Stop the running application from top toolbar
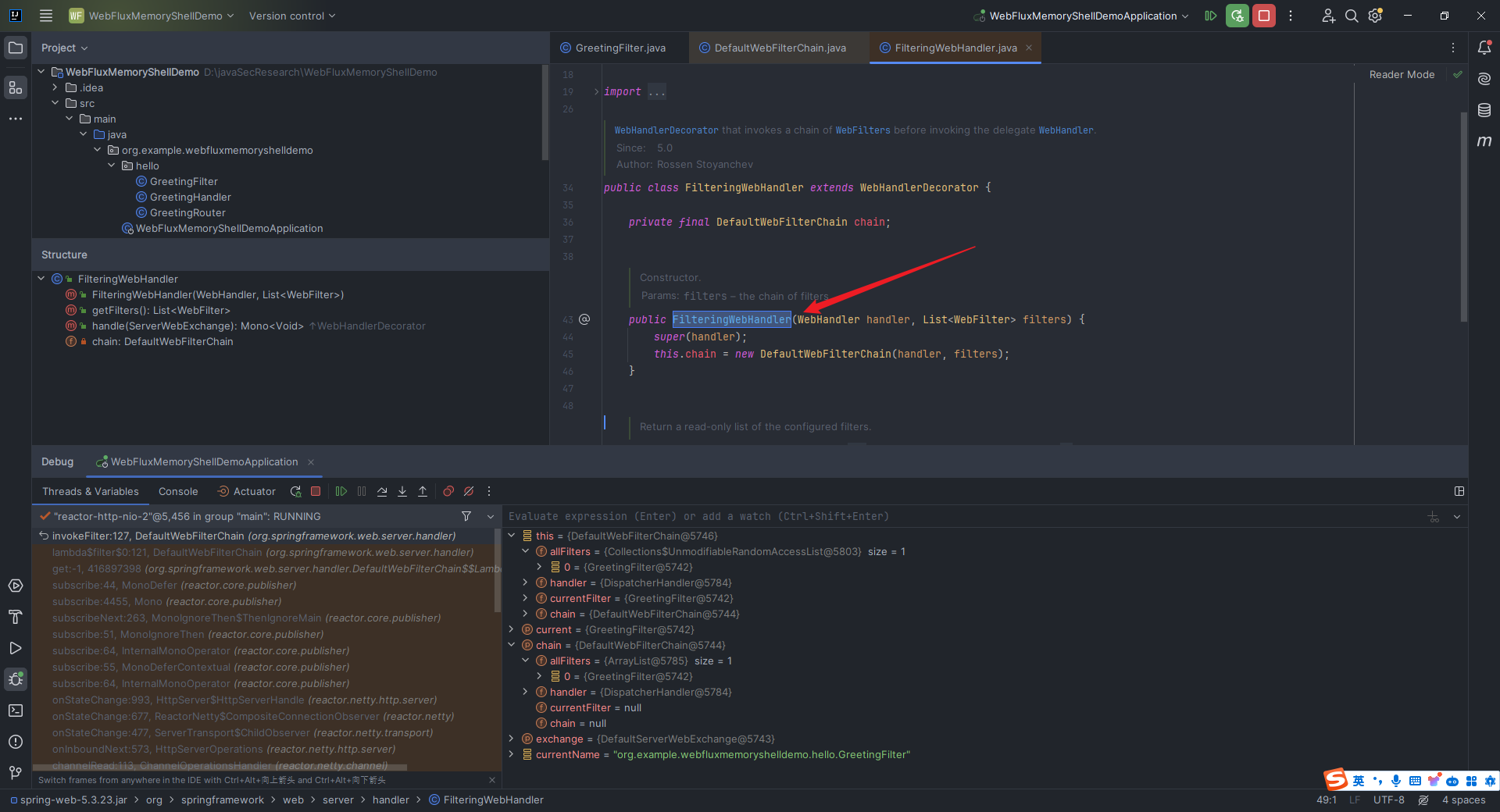Viewport: 1500px width, 812px height. point(1263,16)
